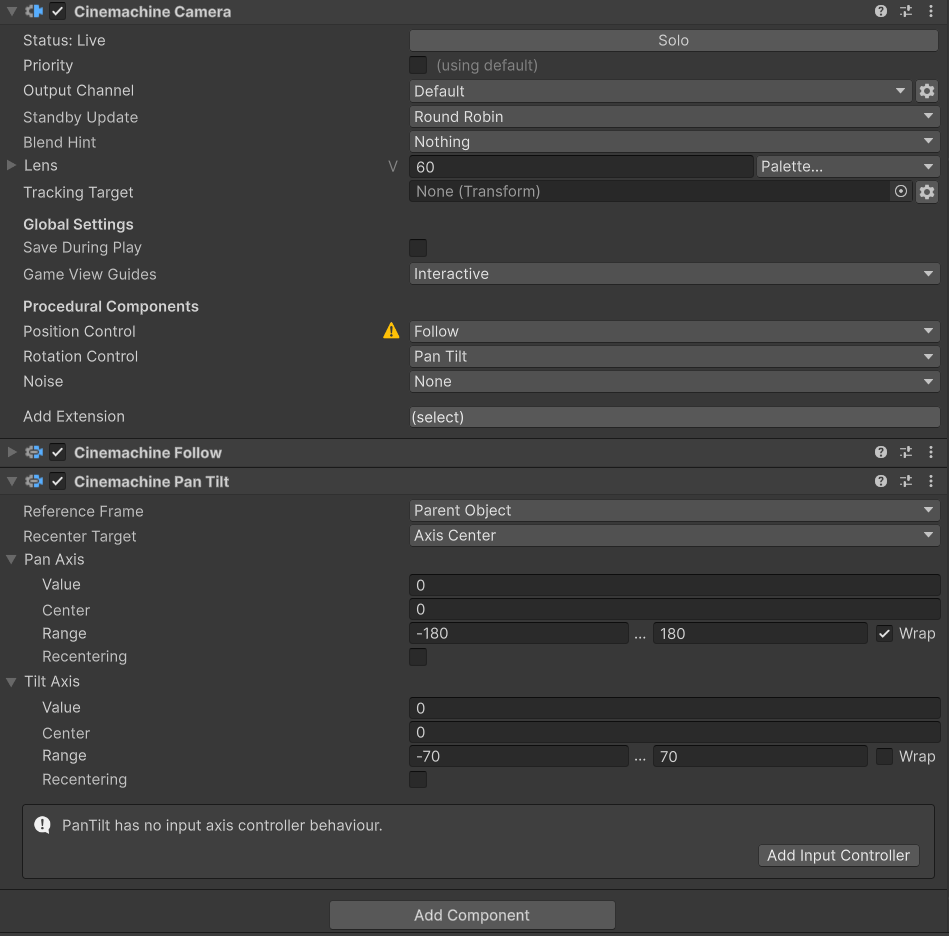949x936 pixels.
Task: Open Add Extension select dropdown
Action: click(674, 417)
